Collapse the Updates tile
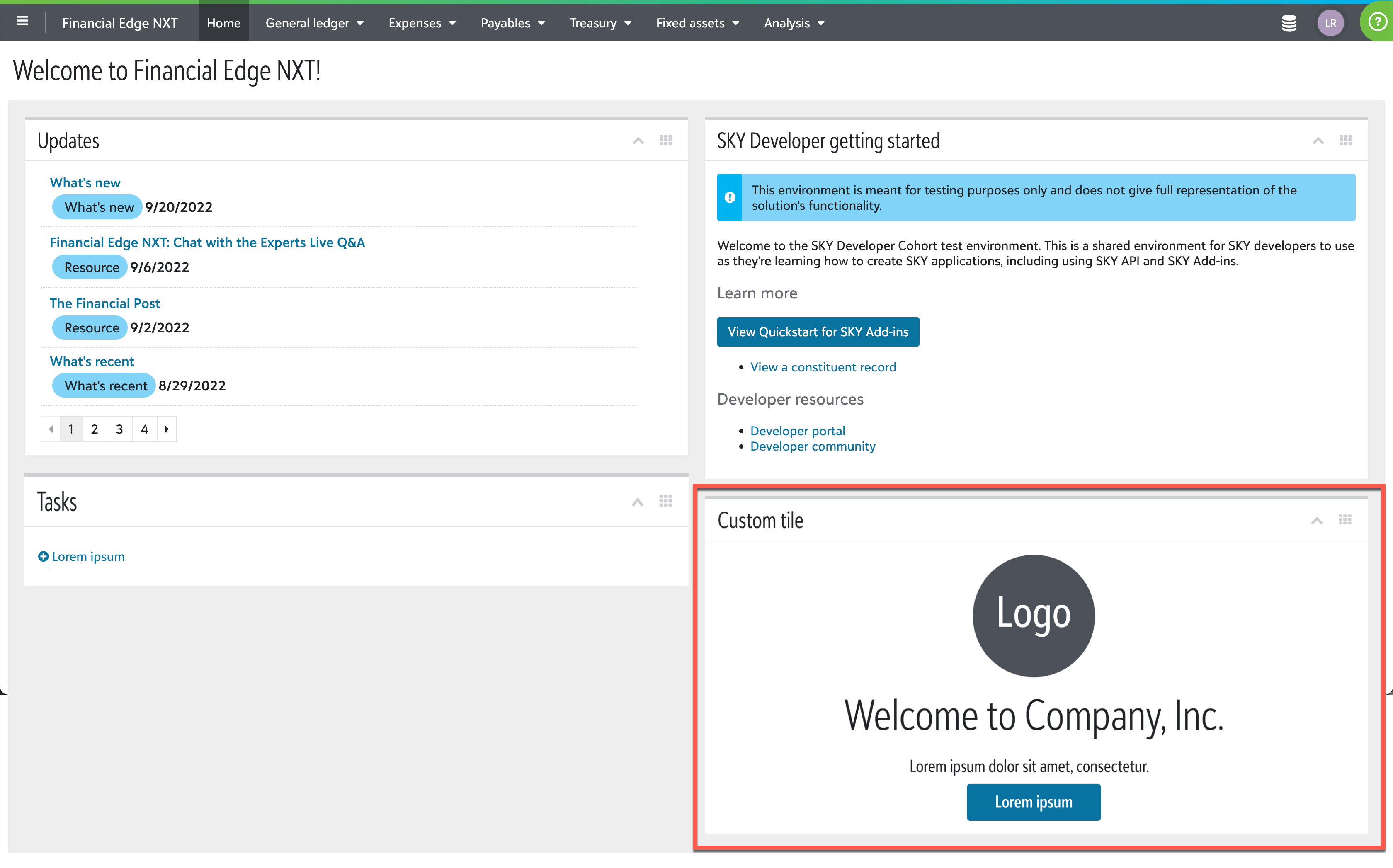 click(x=638, y=141)
